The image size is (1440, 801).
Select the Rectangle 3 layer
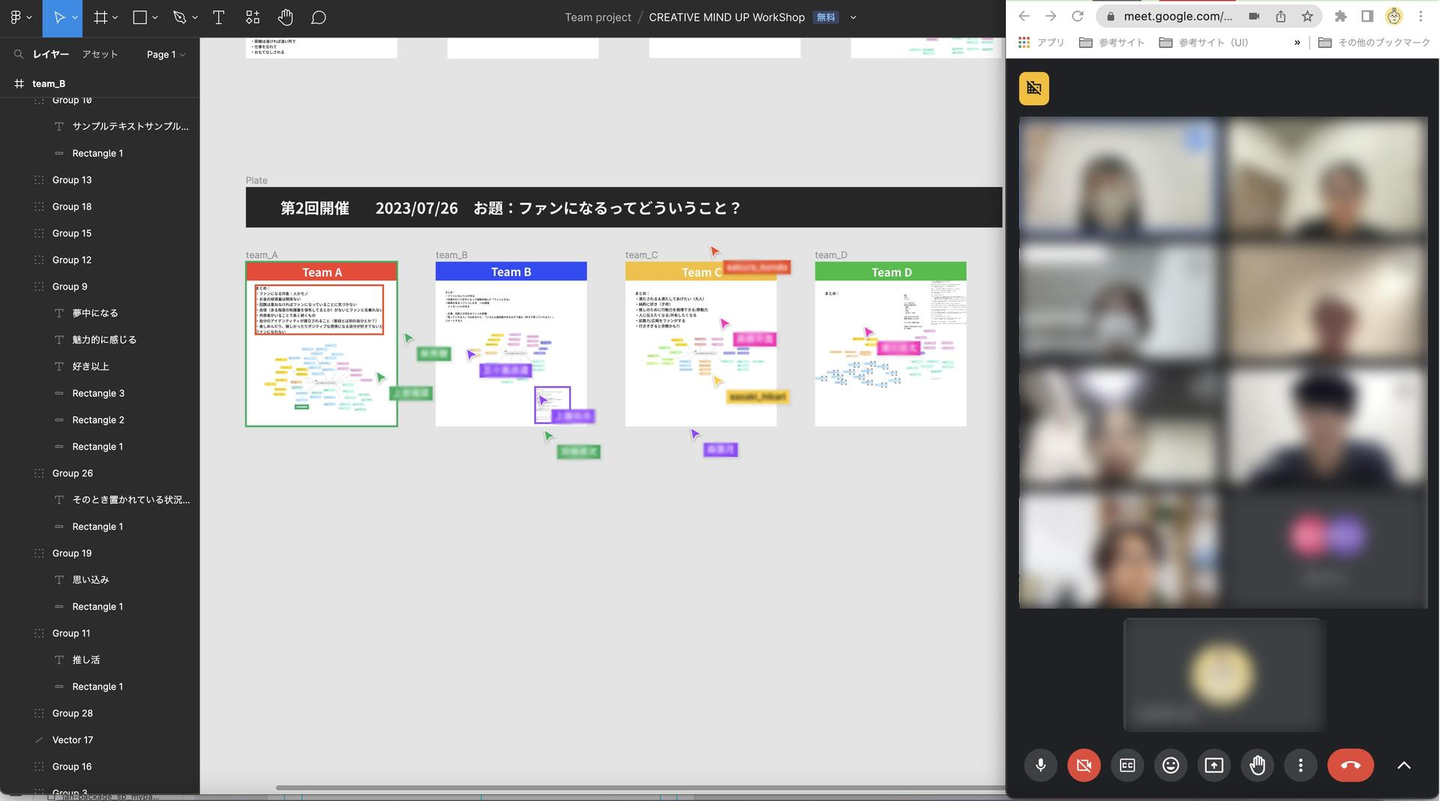click(x=100, y=393)
